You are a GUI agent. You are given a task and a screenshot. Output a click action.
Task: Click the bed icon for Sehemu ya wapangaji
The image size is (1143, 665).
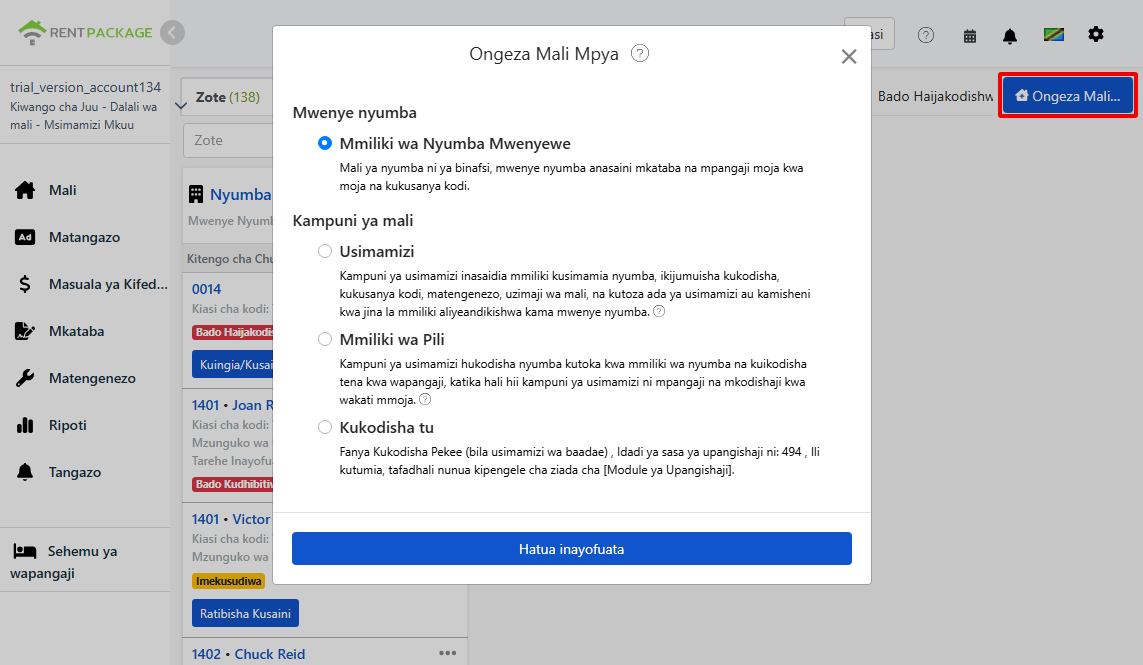point(25,551)
